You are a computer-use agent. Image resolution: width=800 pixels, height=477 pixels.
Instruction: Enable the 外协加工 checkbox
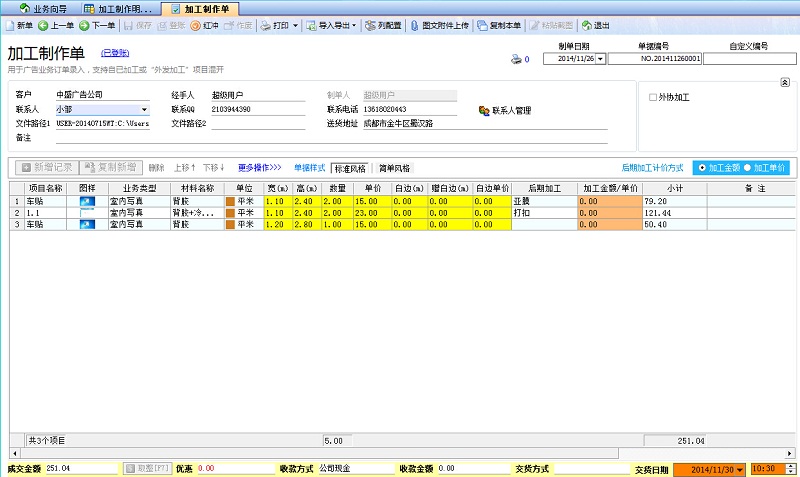(653, 97)
